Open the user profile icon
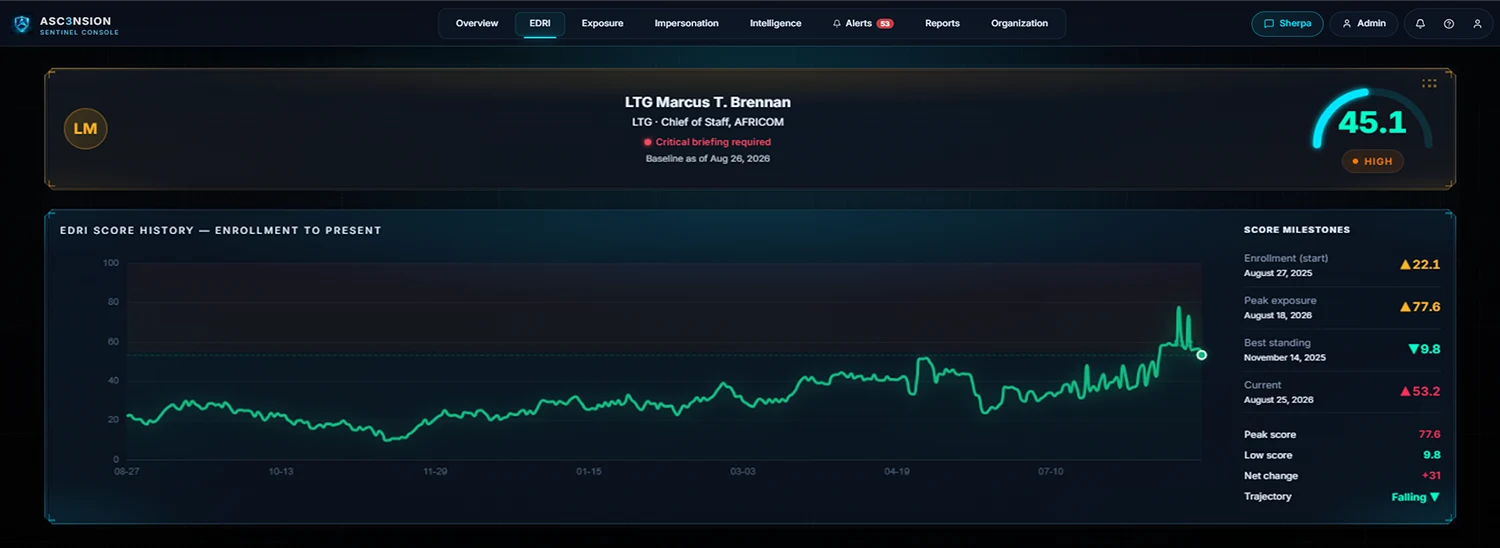 (1477, 24)
